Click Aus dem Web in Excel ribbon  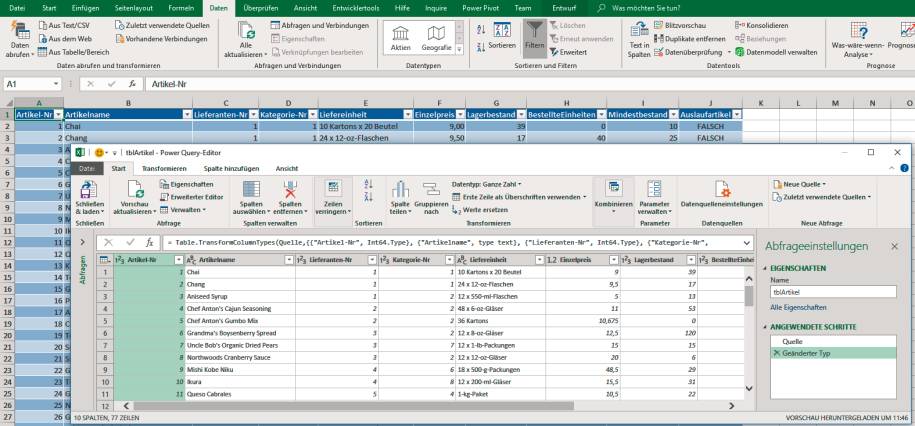coord(65,39)
